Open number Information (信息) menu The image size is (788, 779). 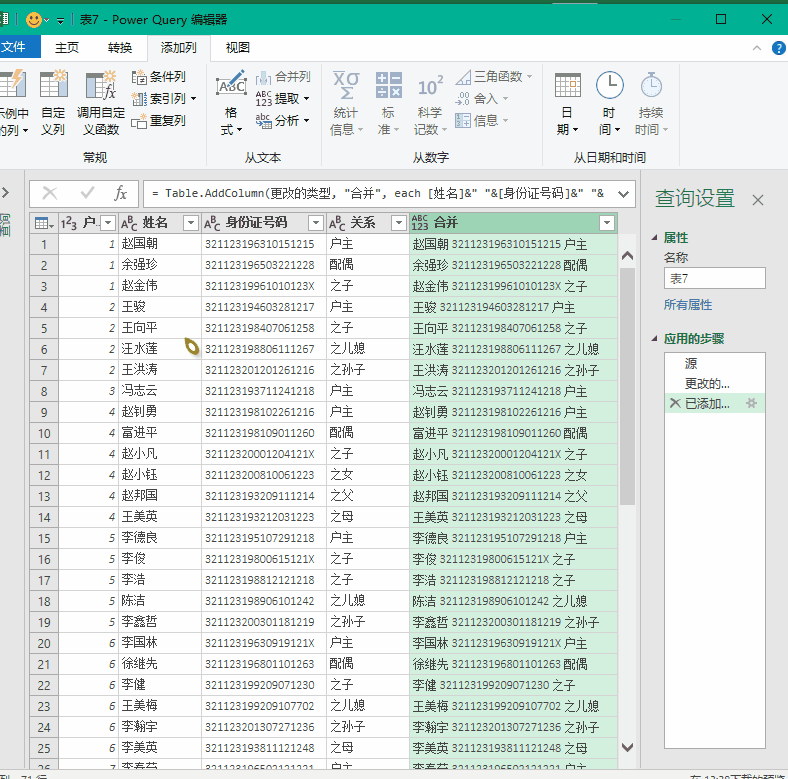click(482, 121)
